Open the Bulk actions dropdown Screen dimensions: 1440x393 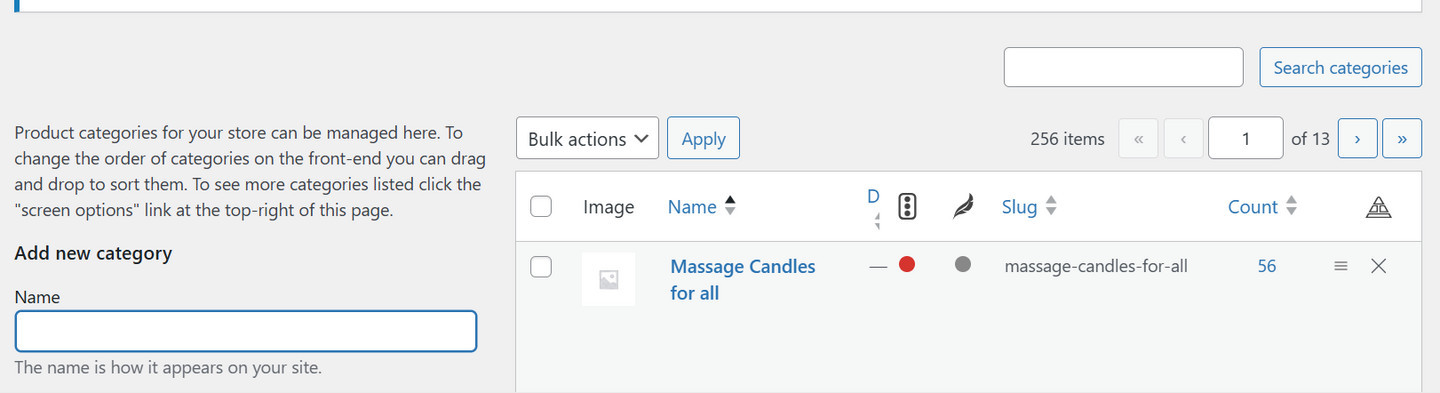click(x=587, y=138)
